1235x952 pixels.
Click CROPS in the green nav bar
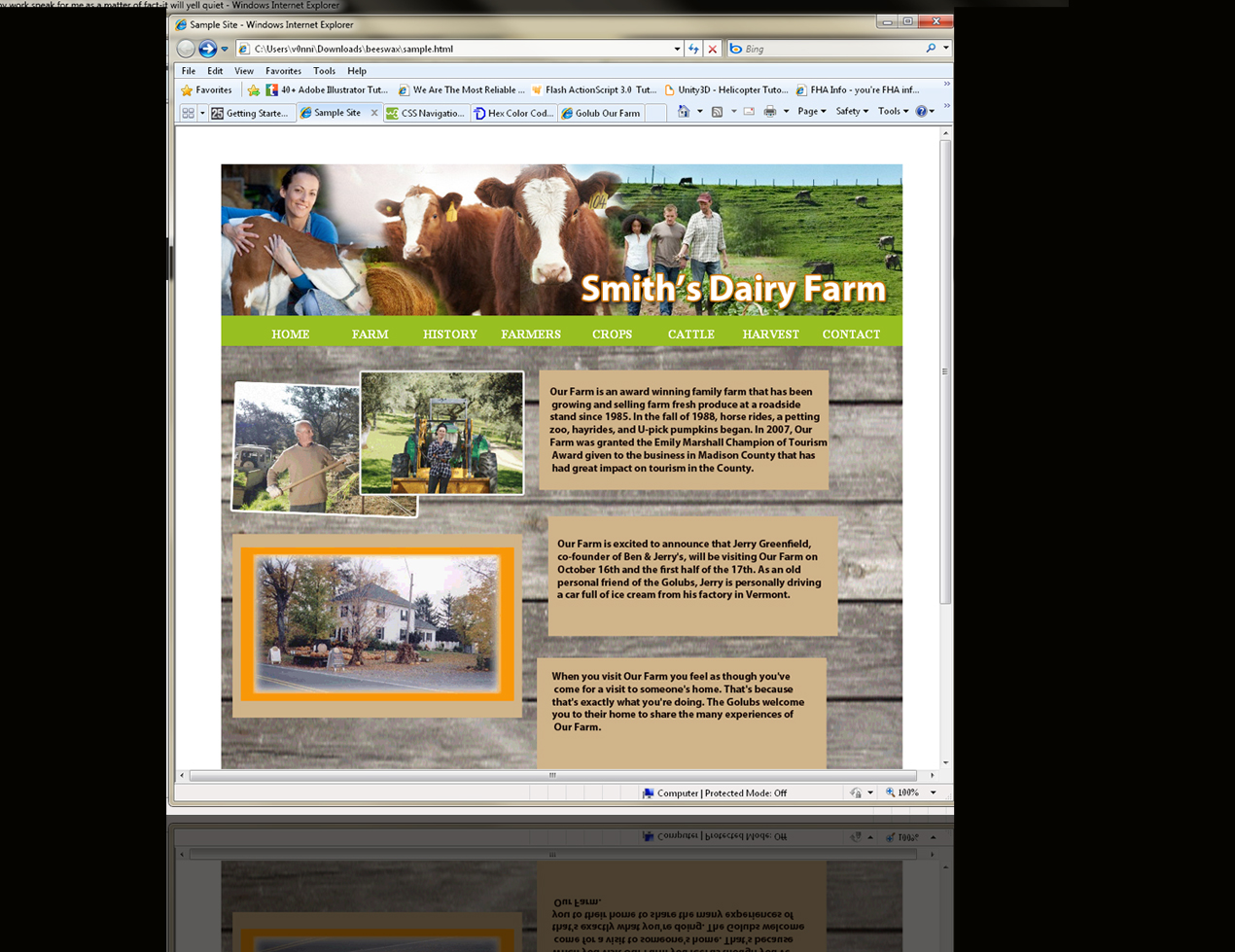(612, 334)
